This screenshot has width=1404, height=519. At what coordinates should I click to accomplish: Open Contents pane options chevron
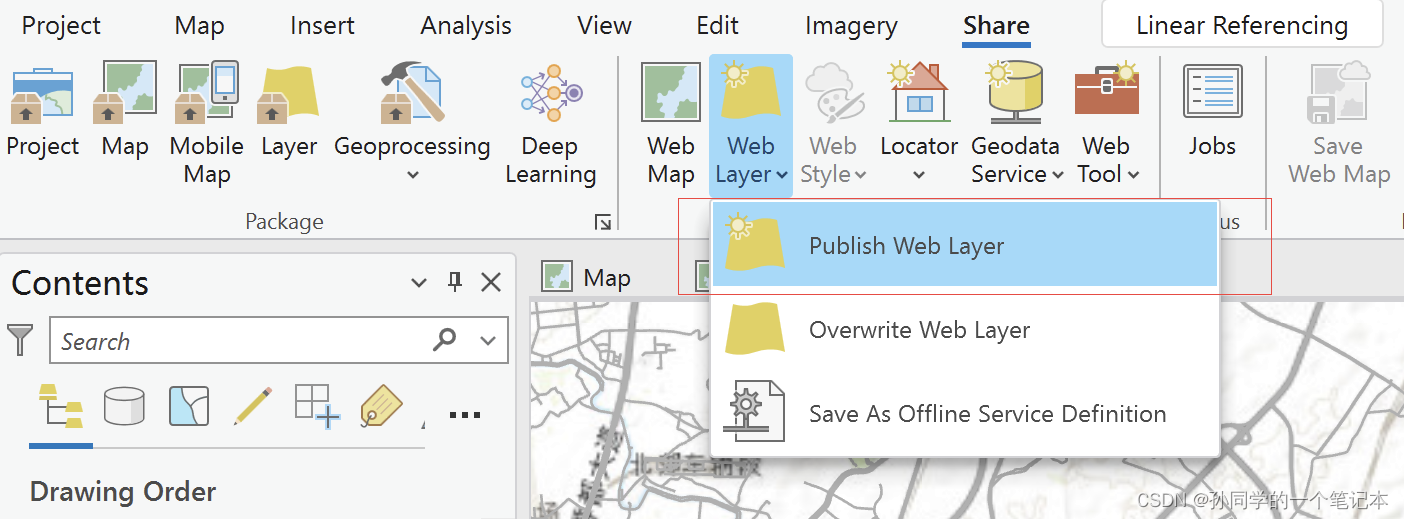pyautogui.click(x=420, y=284)
